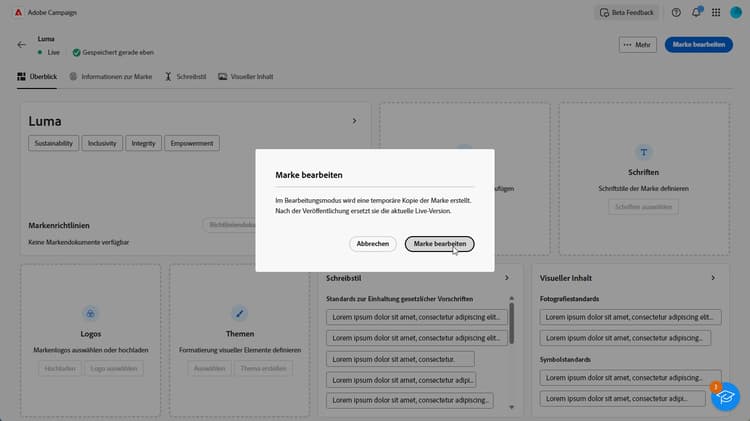Click the Themen brush icon

[240, 313]
